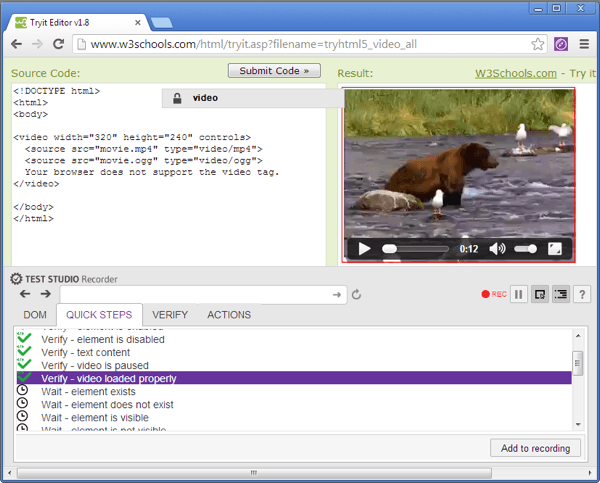
Task: Click inside the source code editor
Action: pos(168,175)
